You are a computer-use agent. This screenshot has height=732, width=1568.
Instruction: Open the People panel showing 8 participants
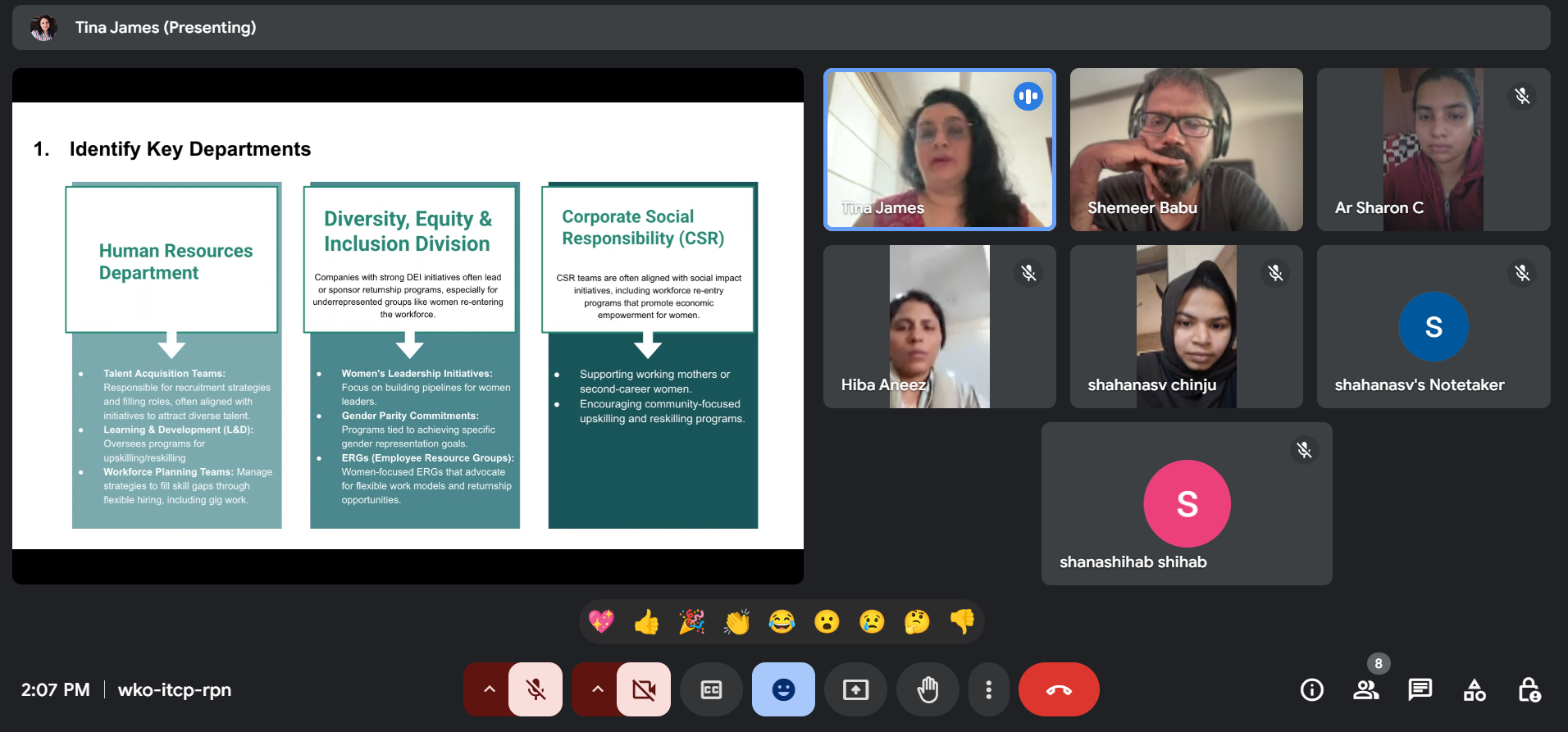1365,690
